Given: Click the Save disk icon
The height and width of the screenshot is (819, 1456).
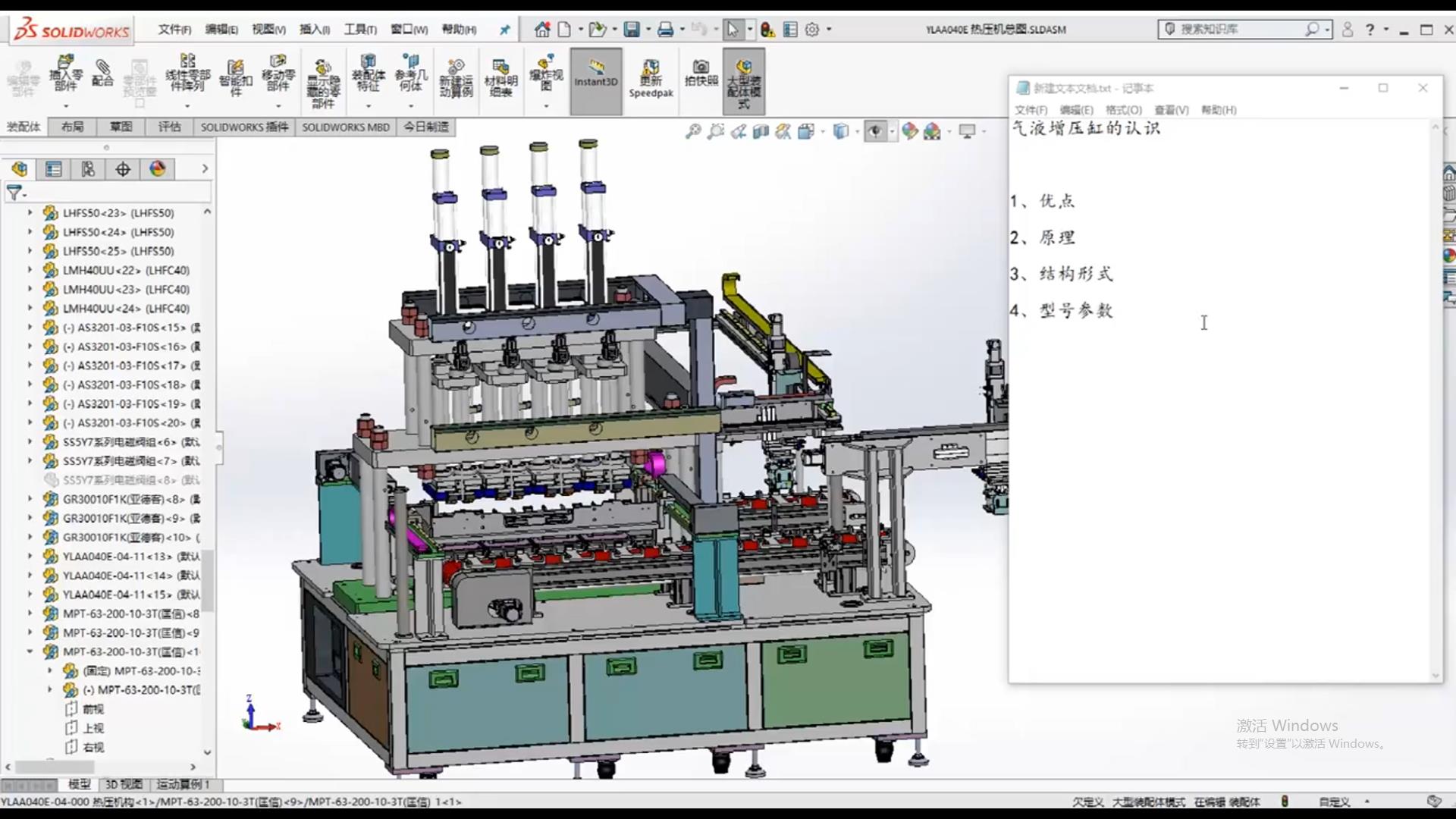Looking at the screenshot, I should click(631, 30).
